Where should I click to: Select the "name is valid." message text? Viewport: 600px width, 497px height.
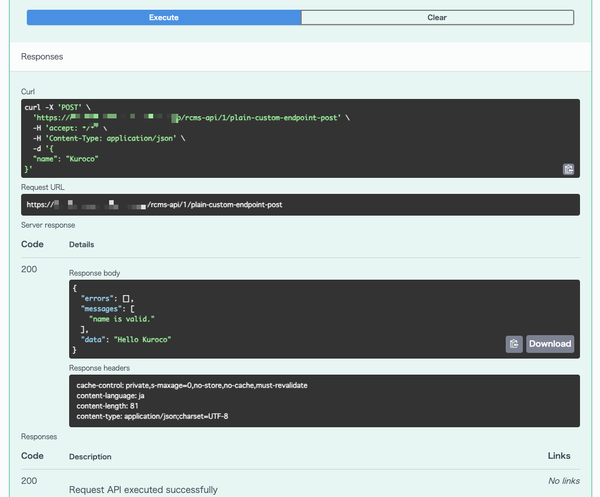click(122, 319)
